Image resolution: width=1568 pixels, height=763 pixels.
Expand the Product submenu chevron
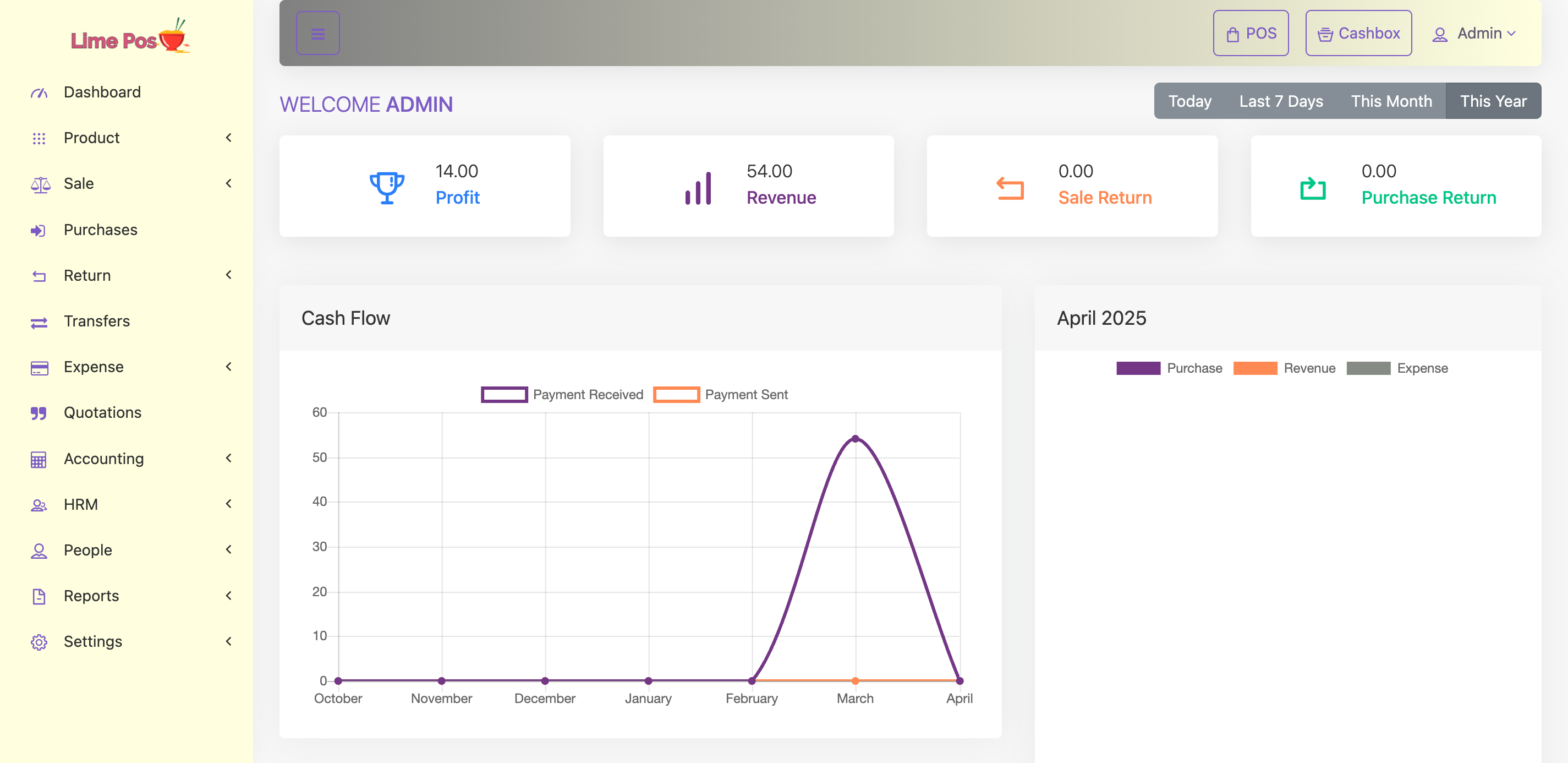pyautogui.click(x=229, y=138)
